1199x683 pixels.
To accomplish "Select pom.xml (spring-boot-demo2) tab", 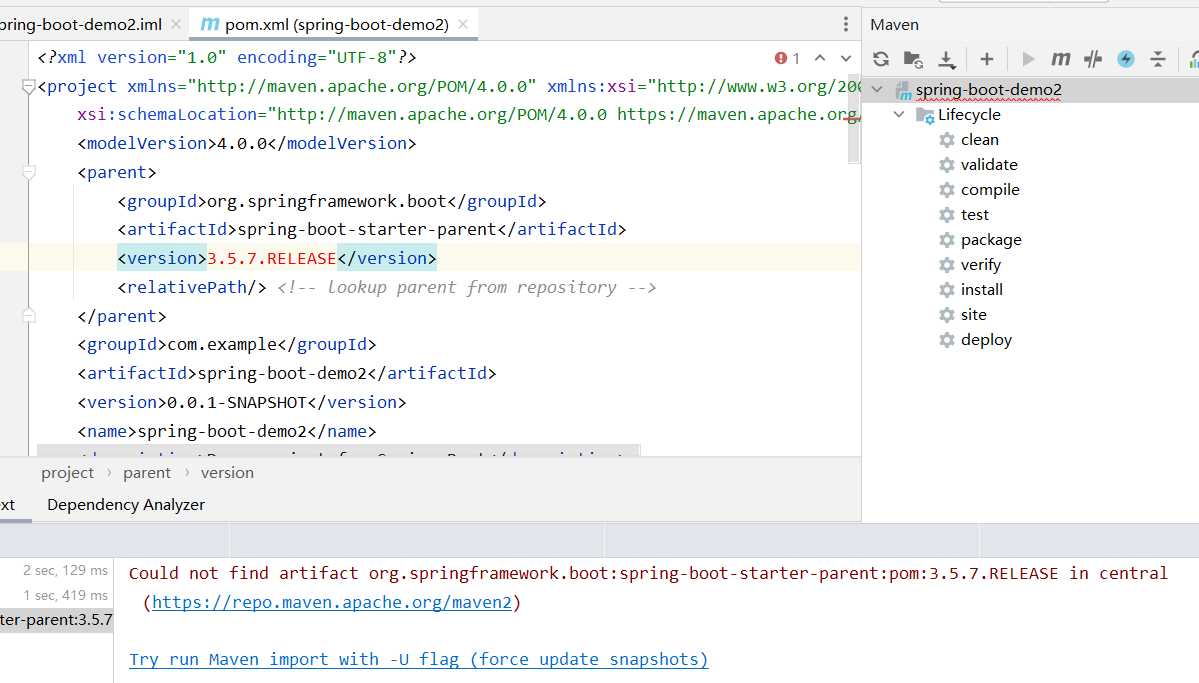I will click(335, 24).
